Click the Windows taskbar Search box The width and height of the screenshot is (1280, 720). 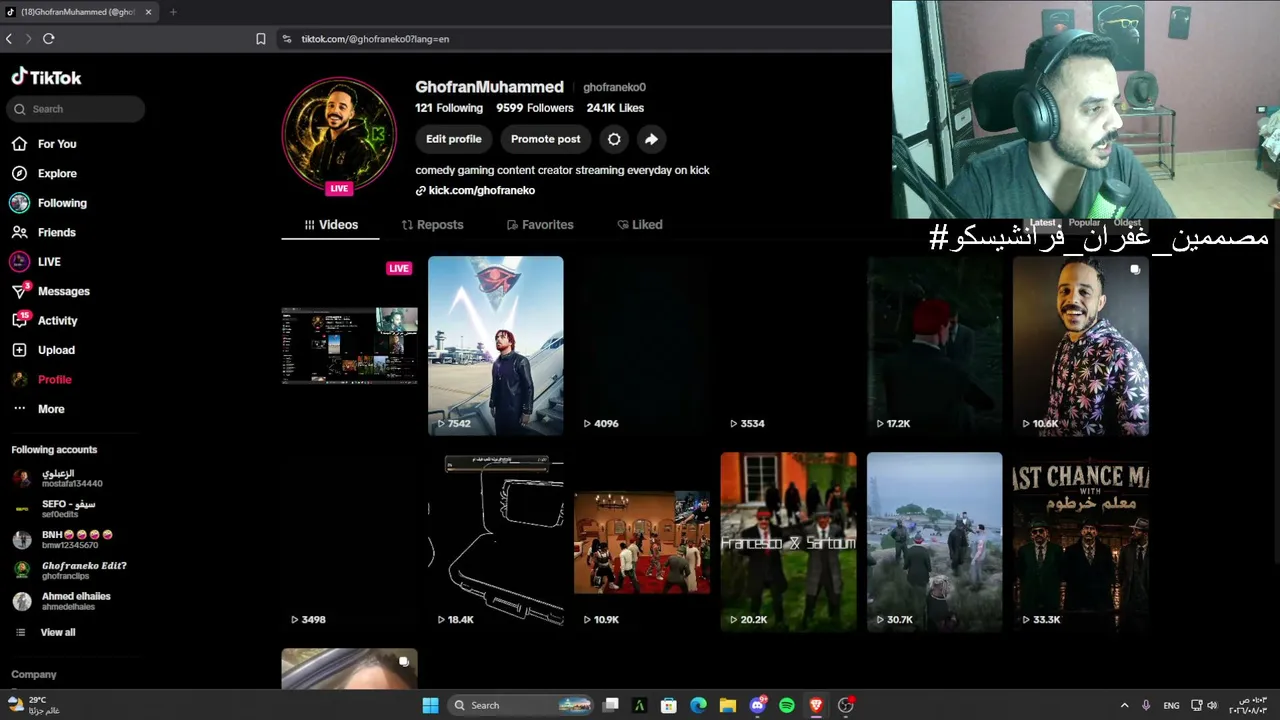[520, 705]
